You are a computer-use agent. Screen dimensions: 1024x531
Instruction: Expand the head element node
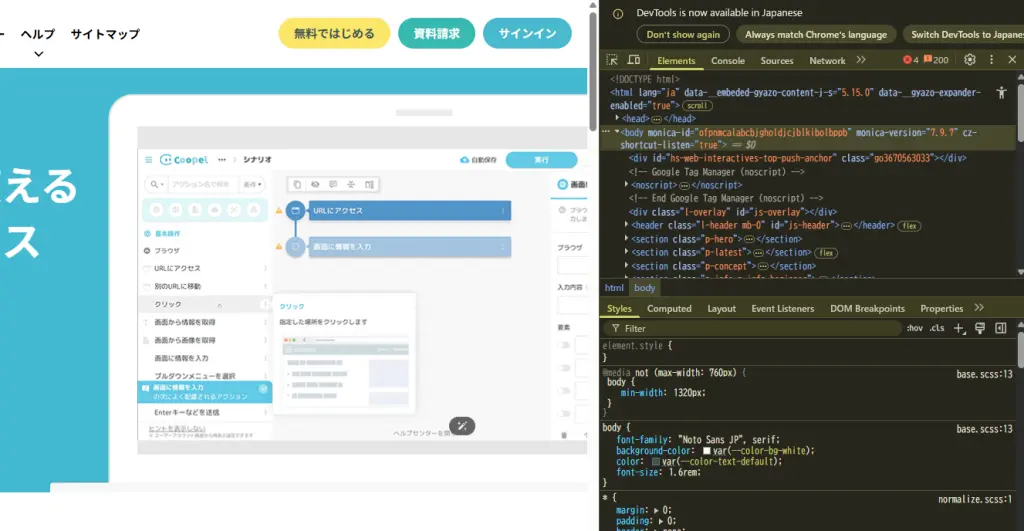pyautogui.click(x=617, y=118)
